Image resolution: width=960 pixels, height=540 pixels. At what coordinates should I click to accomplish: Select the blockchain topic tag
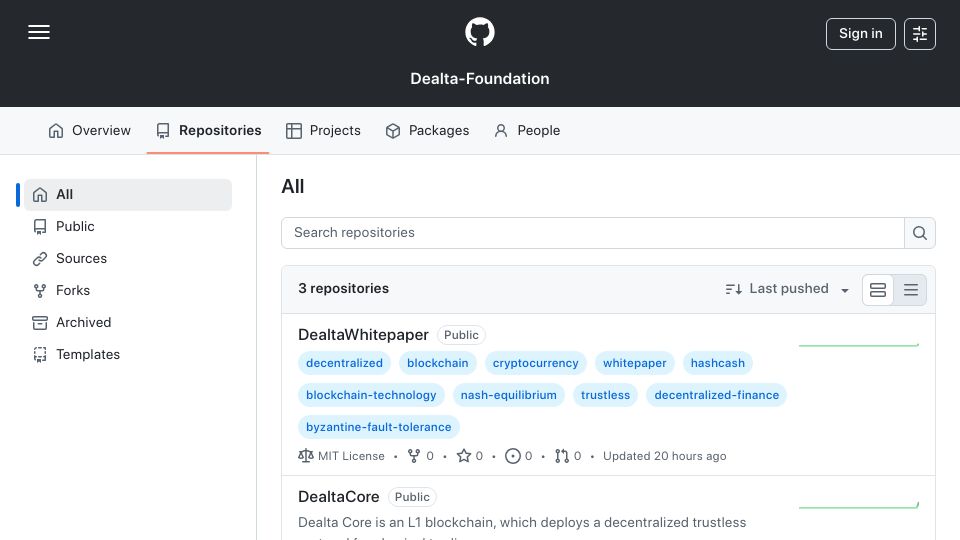438,363
